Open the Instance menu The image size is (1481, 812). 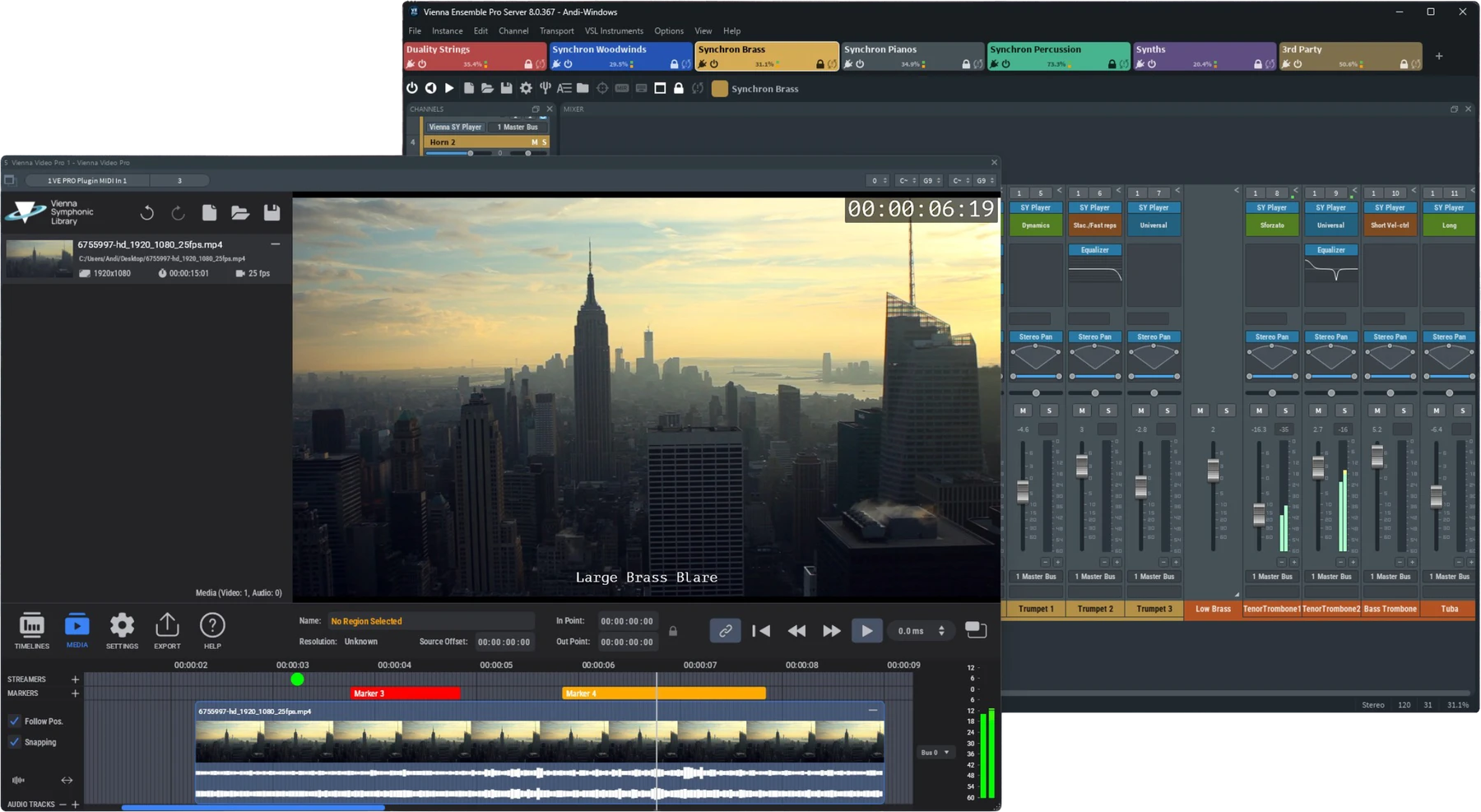(448, 31)
